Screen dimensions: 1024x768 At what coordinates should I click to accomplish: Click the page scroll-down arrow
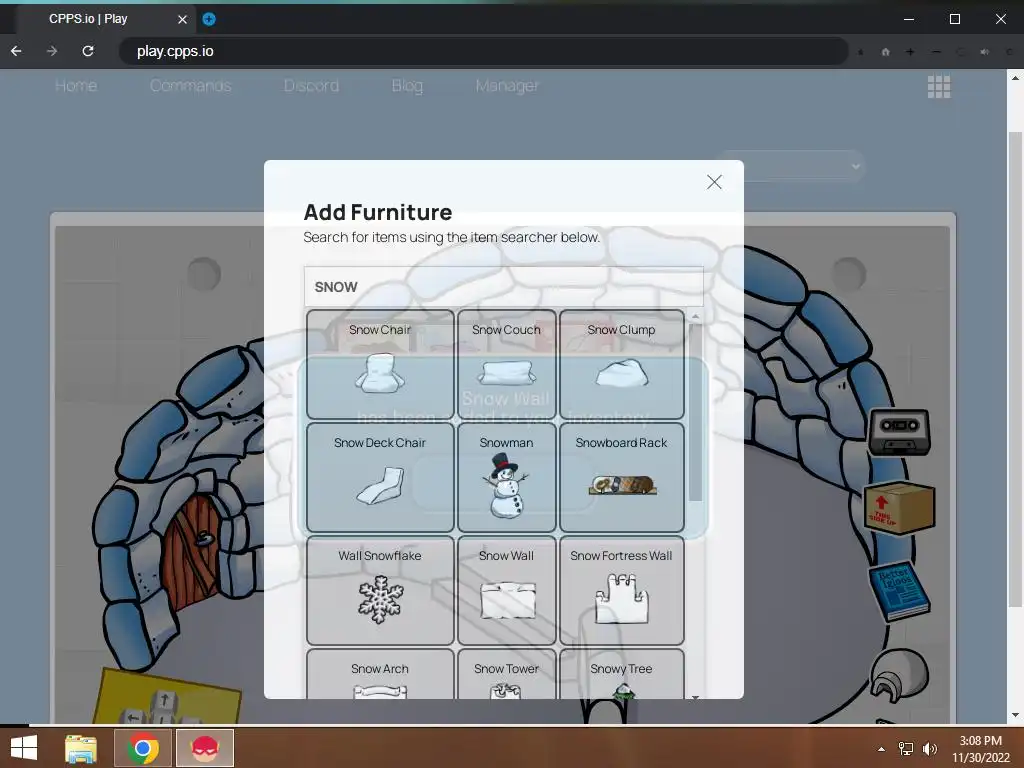tap(1015, 715)
